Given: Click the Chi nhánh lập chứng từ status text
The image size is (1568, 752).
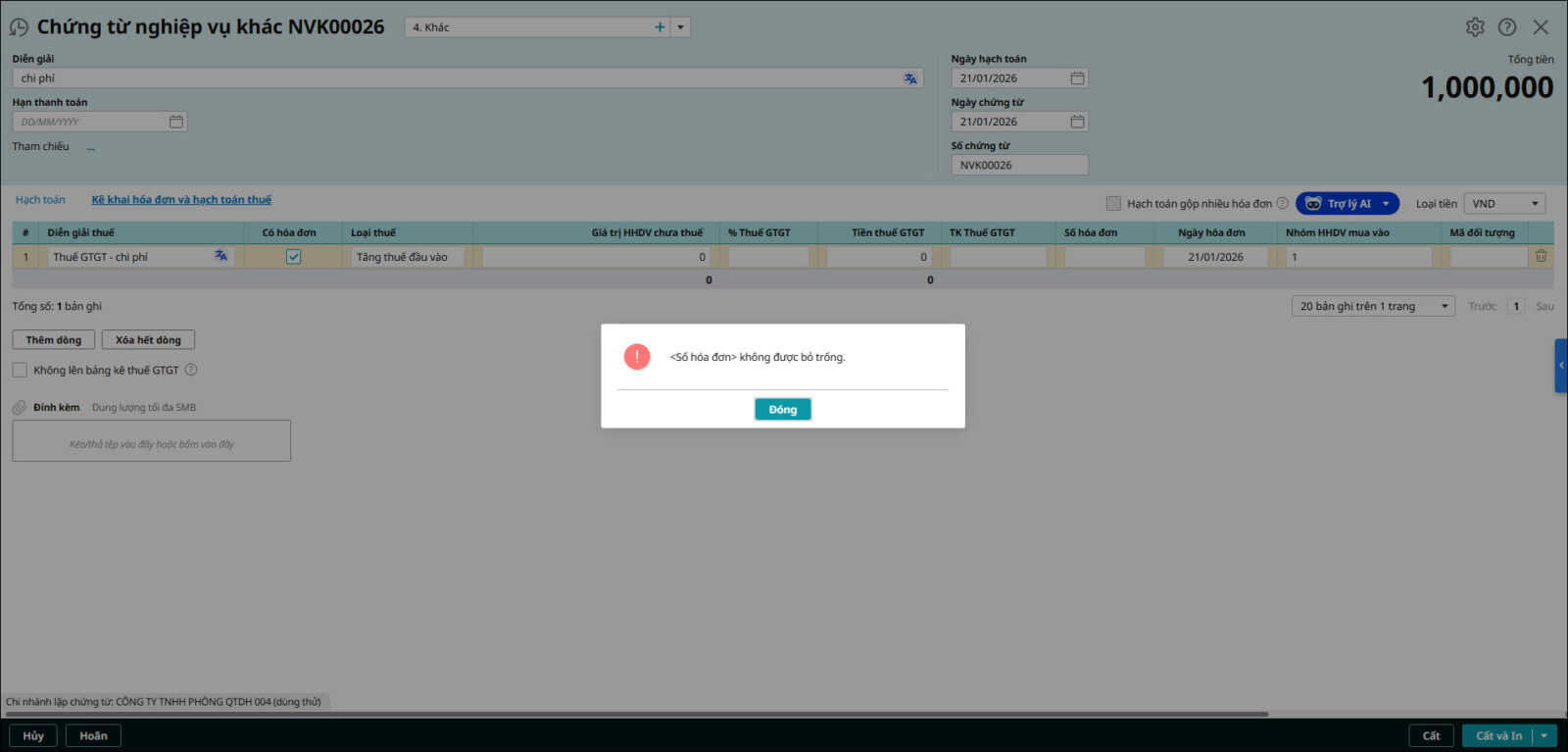Looking at the screenshot, I should pyautogui.click(x=164, y=702).
